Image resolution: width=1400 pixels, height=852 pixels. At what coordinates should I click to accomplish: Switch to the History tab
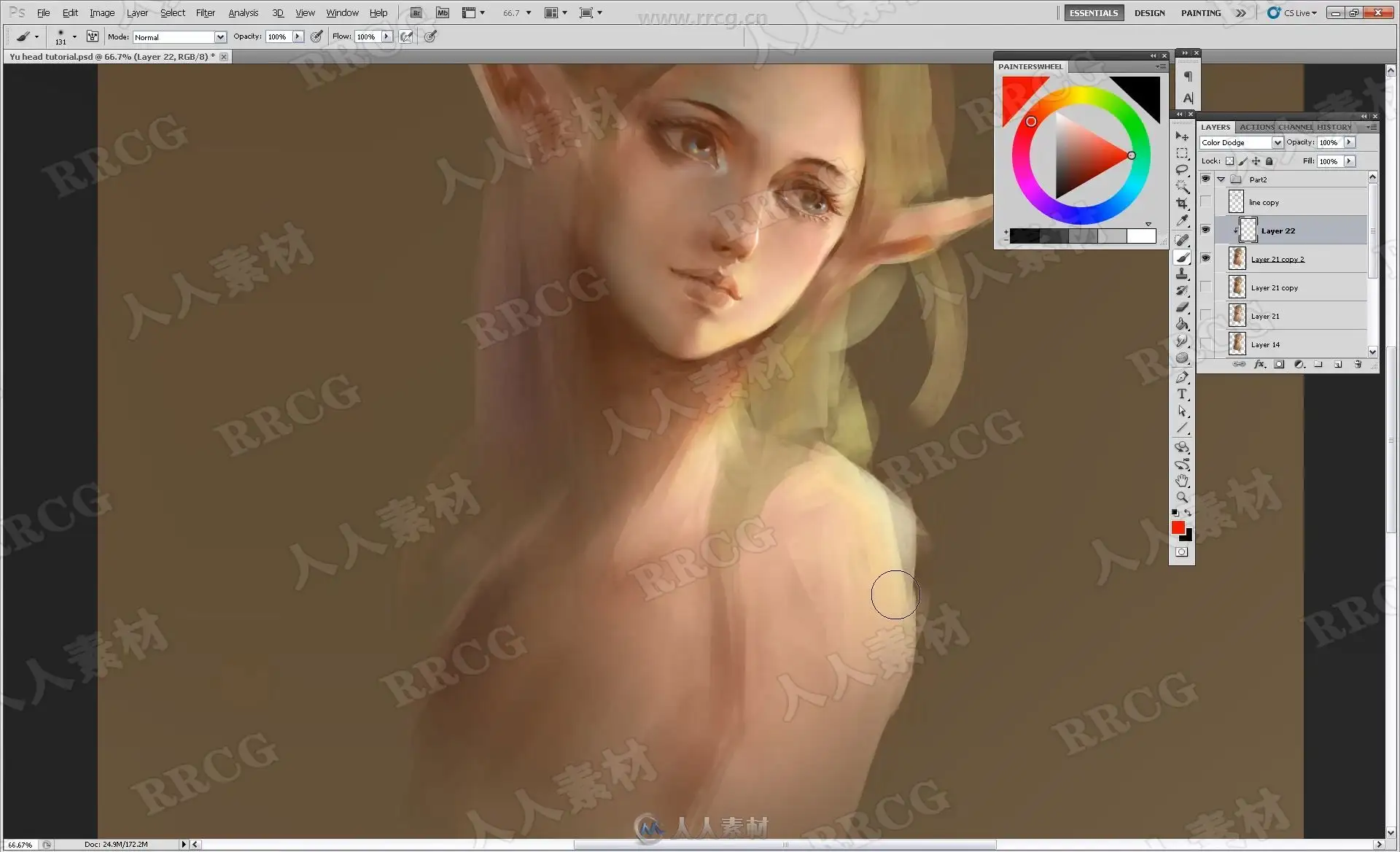tap(1334, 127)
